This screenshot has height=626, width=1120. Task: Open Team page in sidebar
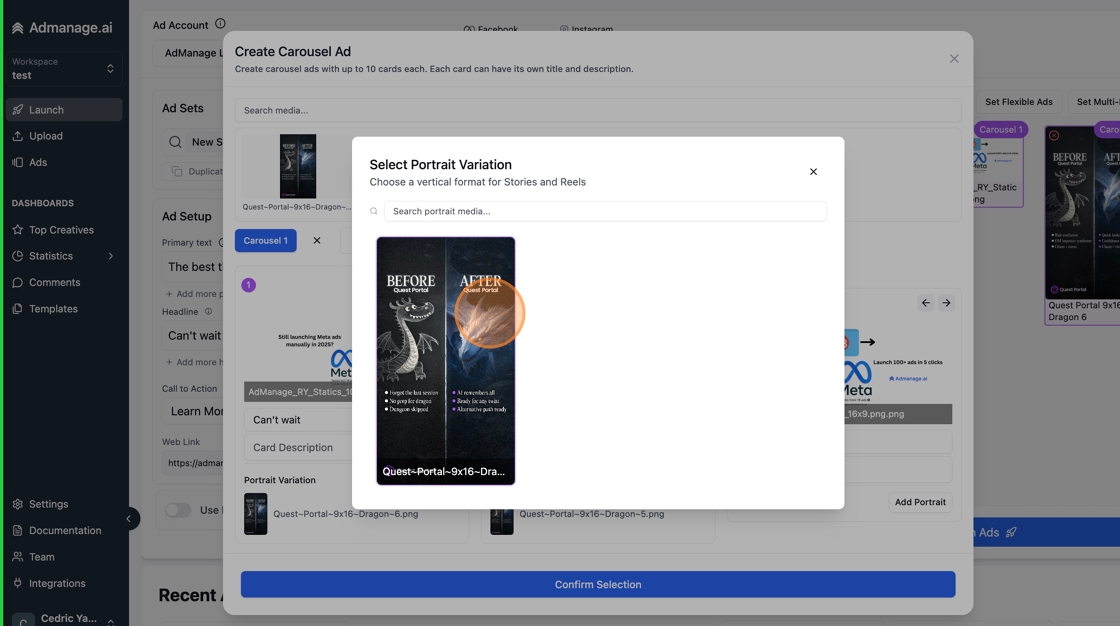[x=64, y=557]
